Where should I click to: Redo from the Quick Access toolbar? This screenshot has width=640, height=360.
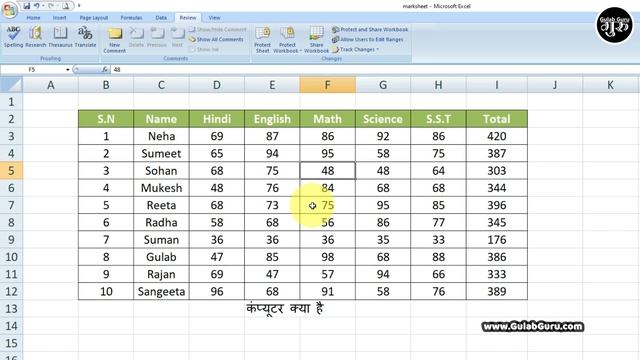[x=51, y=6]
